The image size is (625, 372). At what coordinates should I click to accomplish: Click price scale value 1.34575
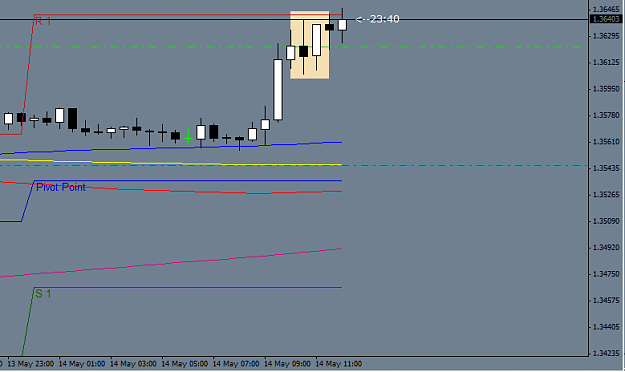pos(606,300)
